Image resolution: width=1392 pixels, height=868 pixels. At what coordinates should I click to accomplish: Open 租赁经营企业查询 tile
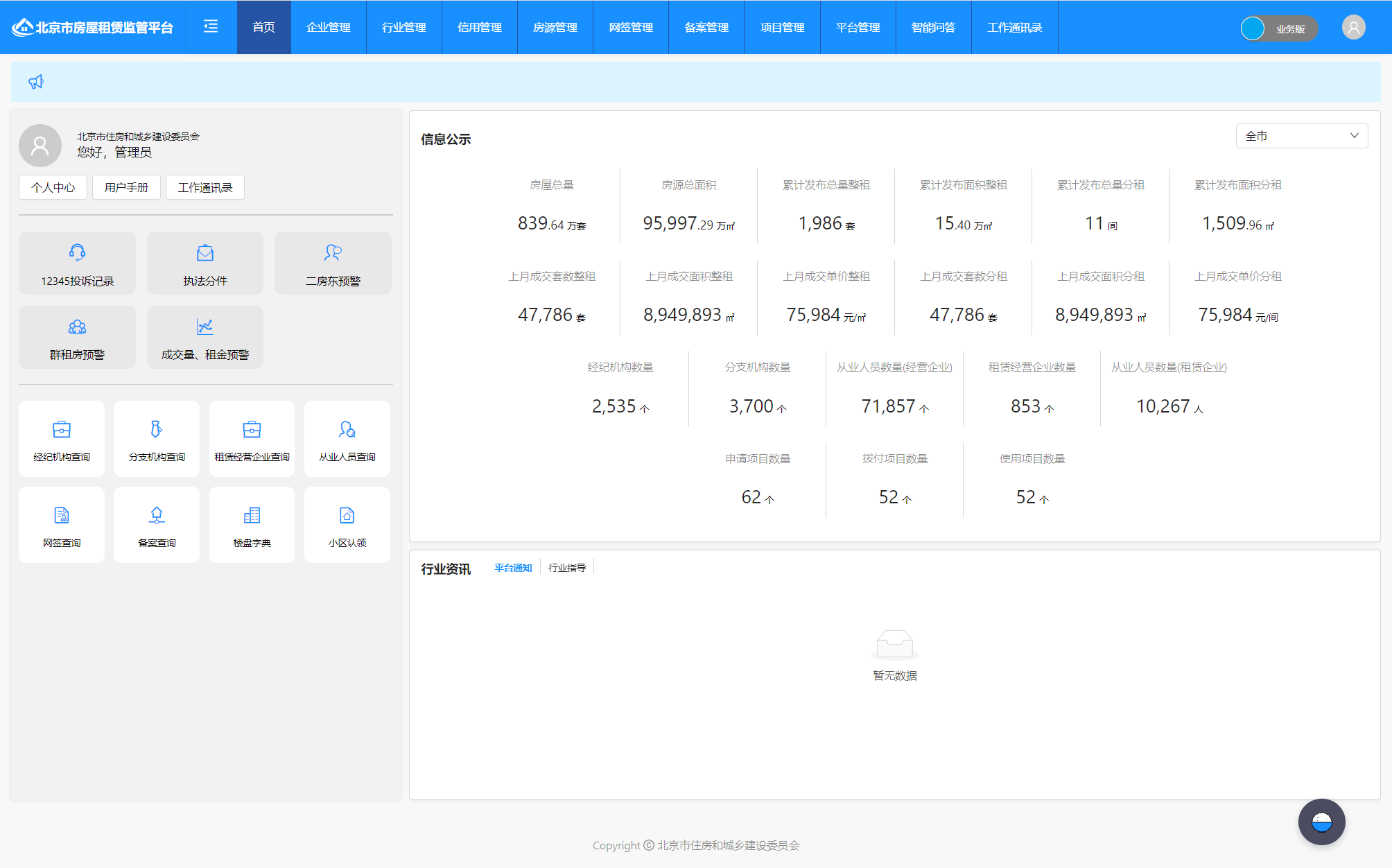252,439
